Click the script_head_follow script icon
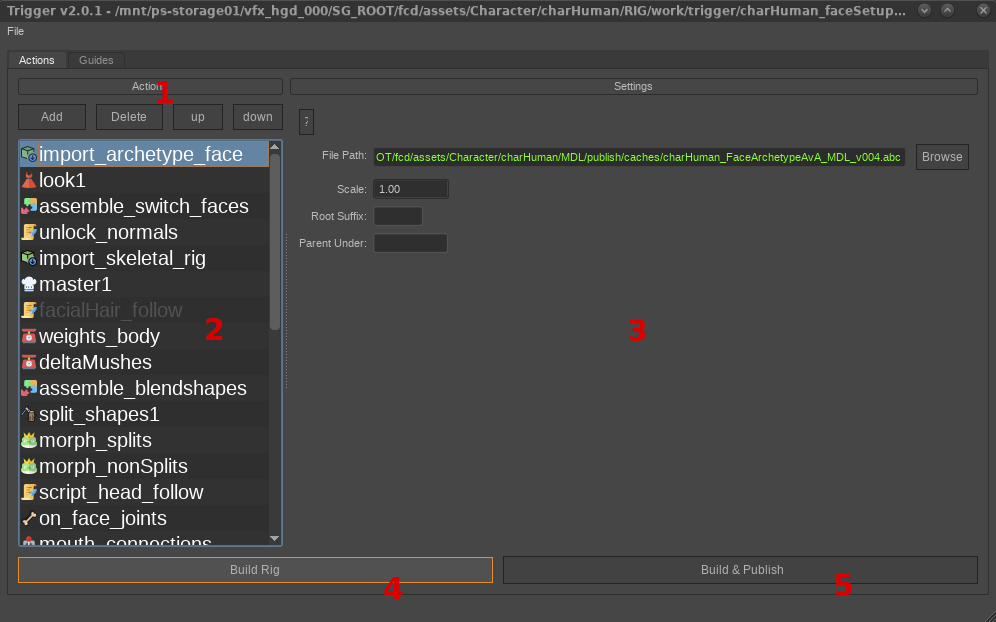The height and width of the screenshot is (622, 996). click(29, 492)
